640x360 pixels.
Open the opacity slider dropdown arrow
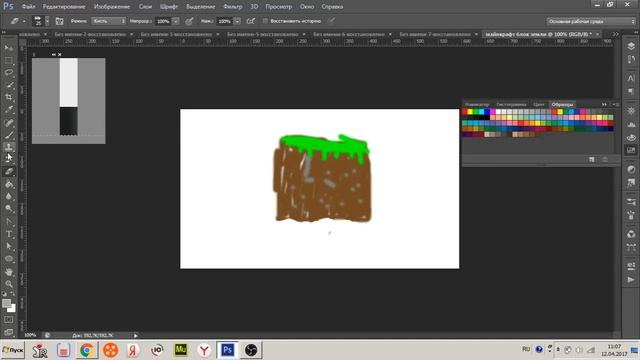pos(176,21)
